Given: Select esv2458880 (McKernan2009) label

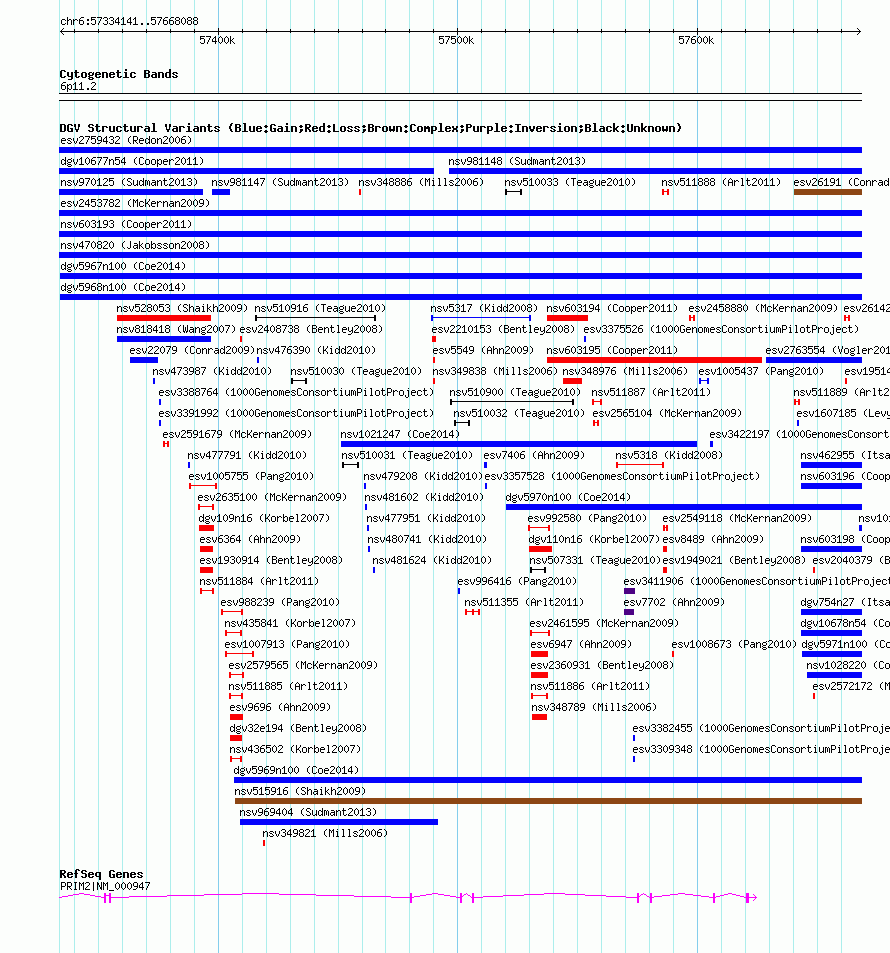Looking at the screenshot, I should 763,308.
